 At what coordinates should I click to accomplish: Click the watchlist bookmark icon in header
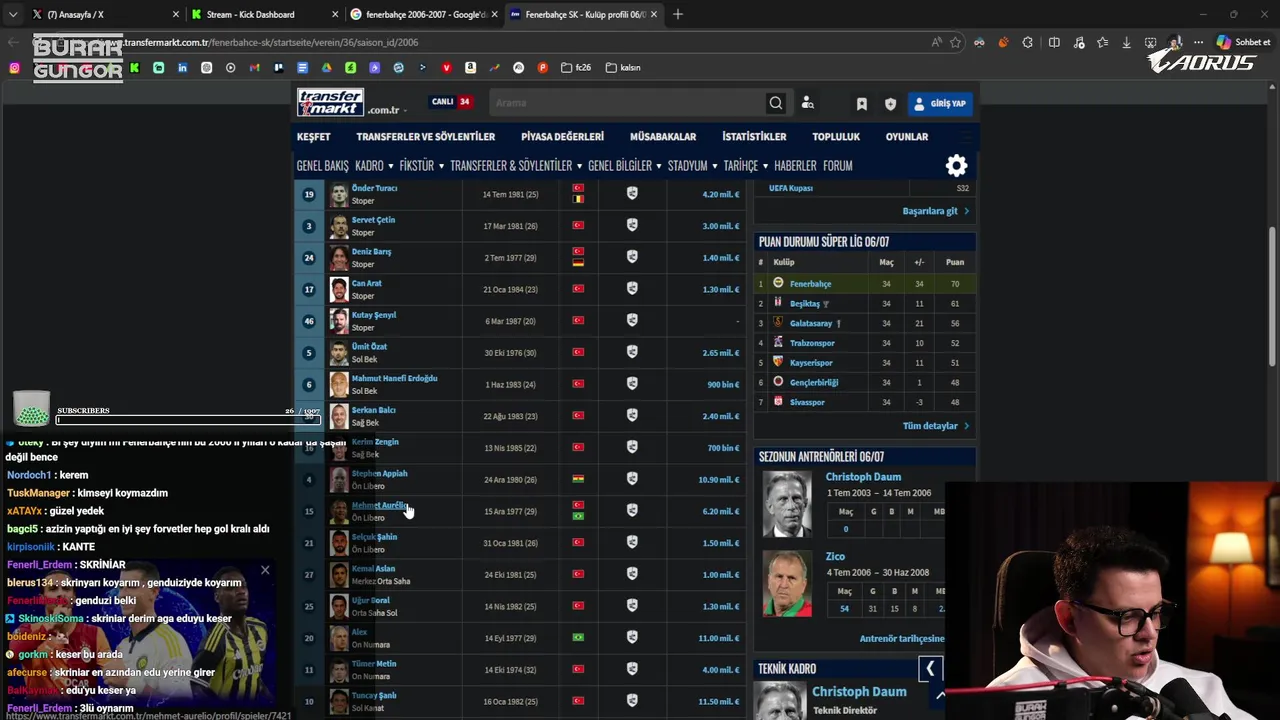pyautogui.click(x=861, y=104)
